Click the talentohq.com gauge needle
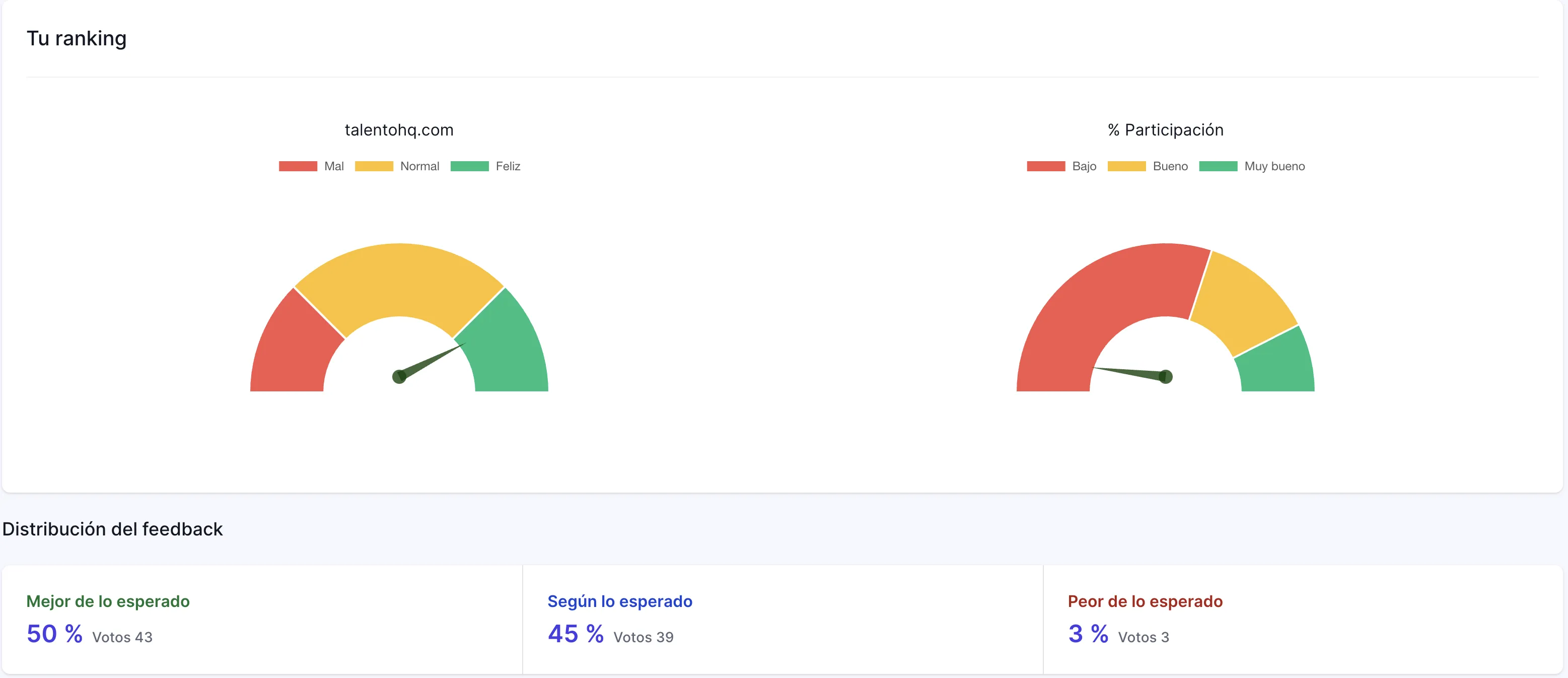Image resolution: width=1568 pixels, height=678 pixels. point(432,360)
